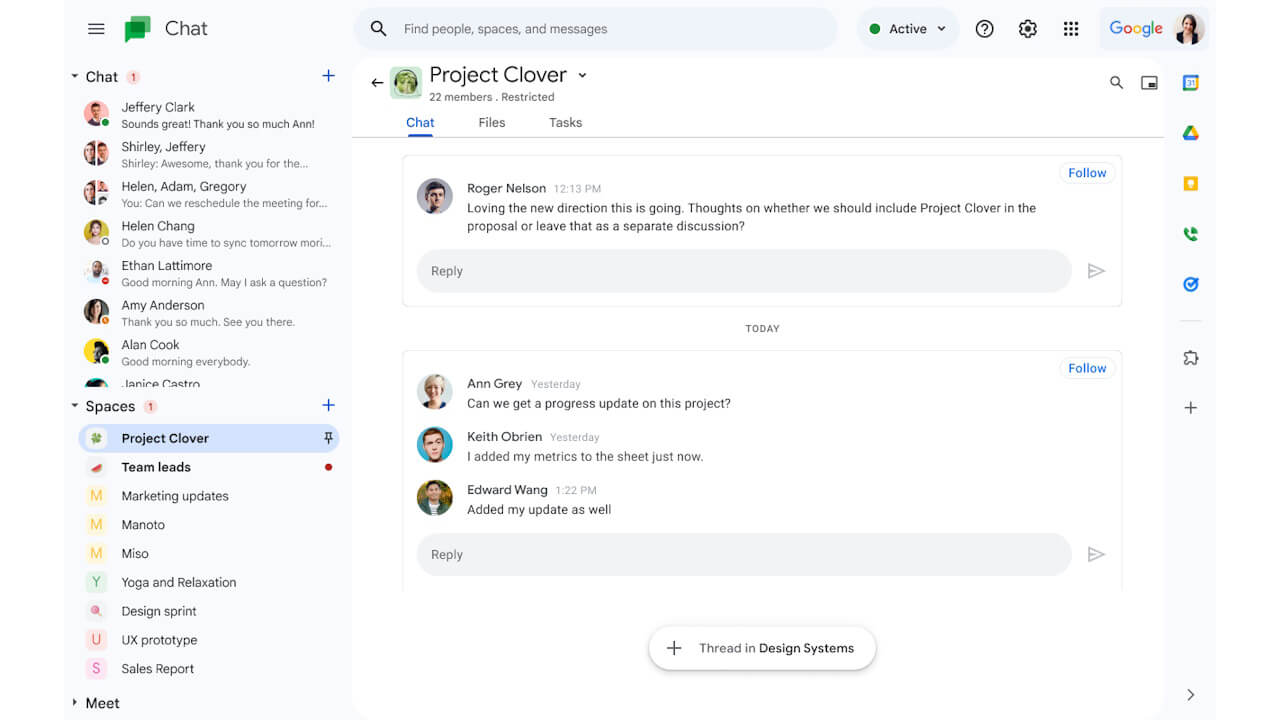Image resolution: width=1280 pixels, height=720 pixels.
Task: Create a new space with the plus button
Action: coord(328,405)
